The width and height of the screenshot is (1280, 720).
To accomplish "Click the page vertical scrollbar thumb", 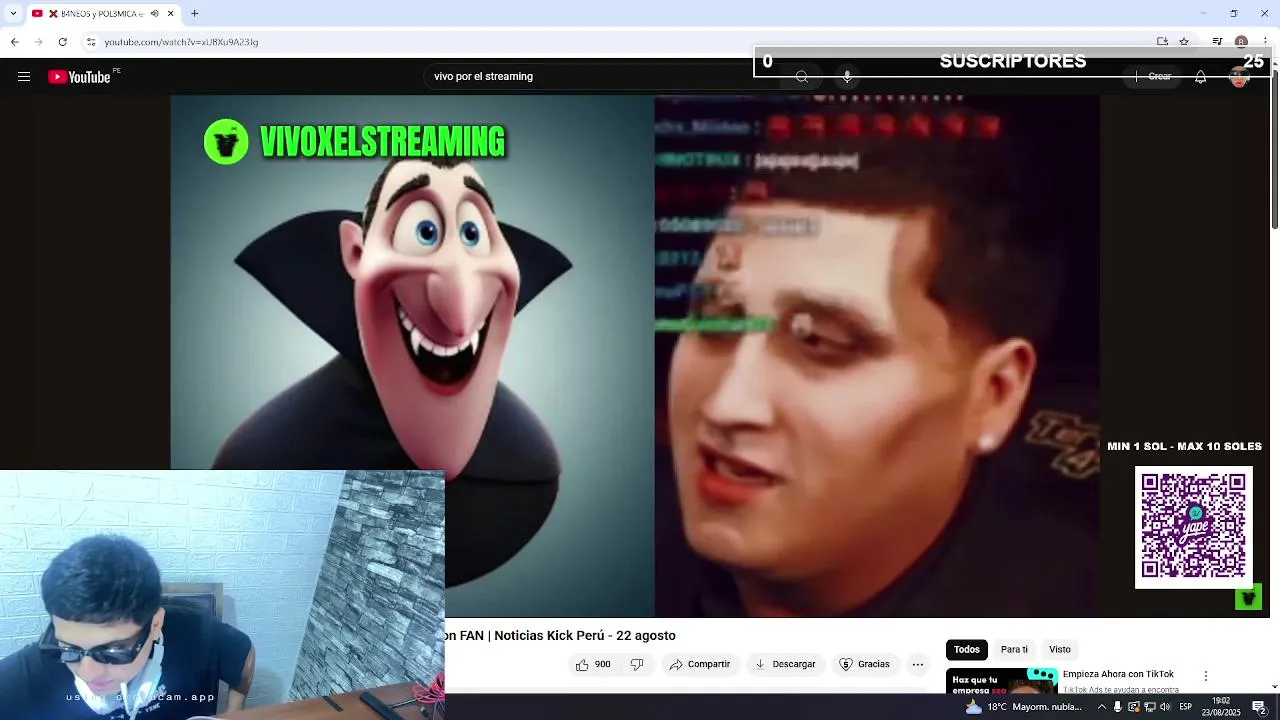I will 1275,150.
